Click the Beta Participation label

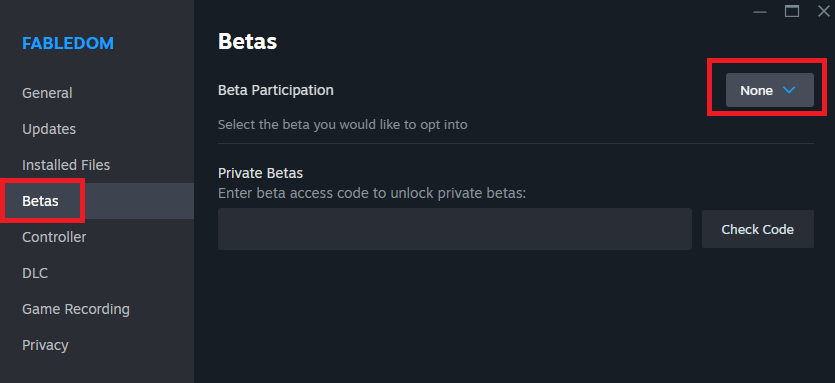(x=276, y=91)
